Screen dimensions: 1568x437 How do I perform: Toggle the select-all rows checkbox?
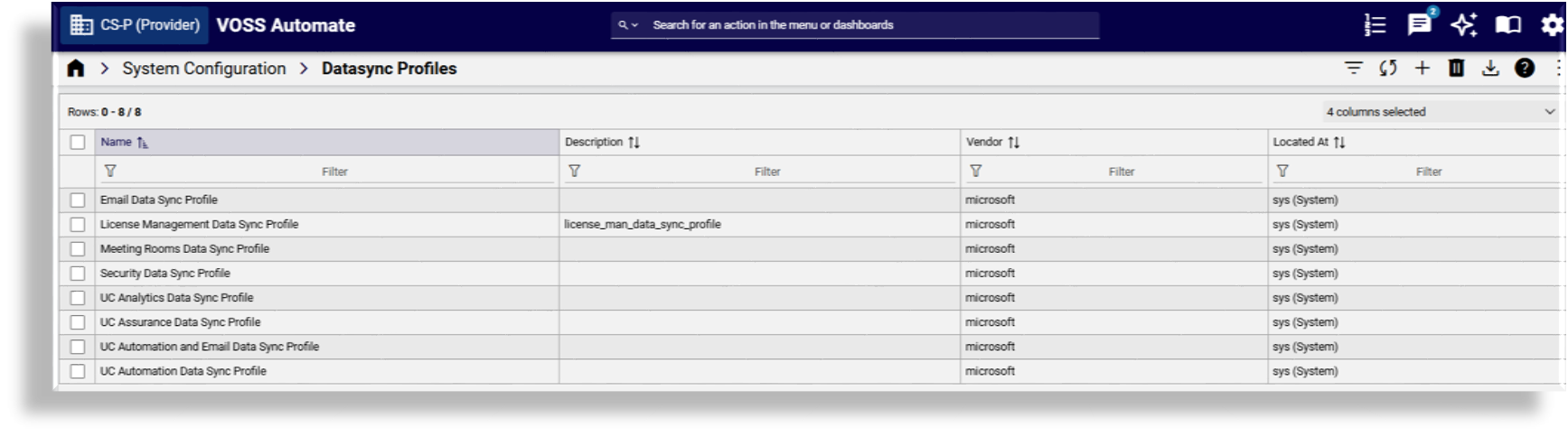pyautogui.click(x=78, y=142)
